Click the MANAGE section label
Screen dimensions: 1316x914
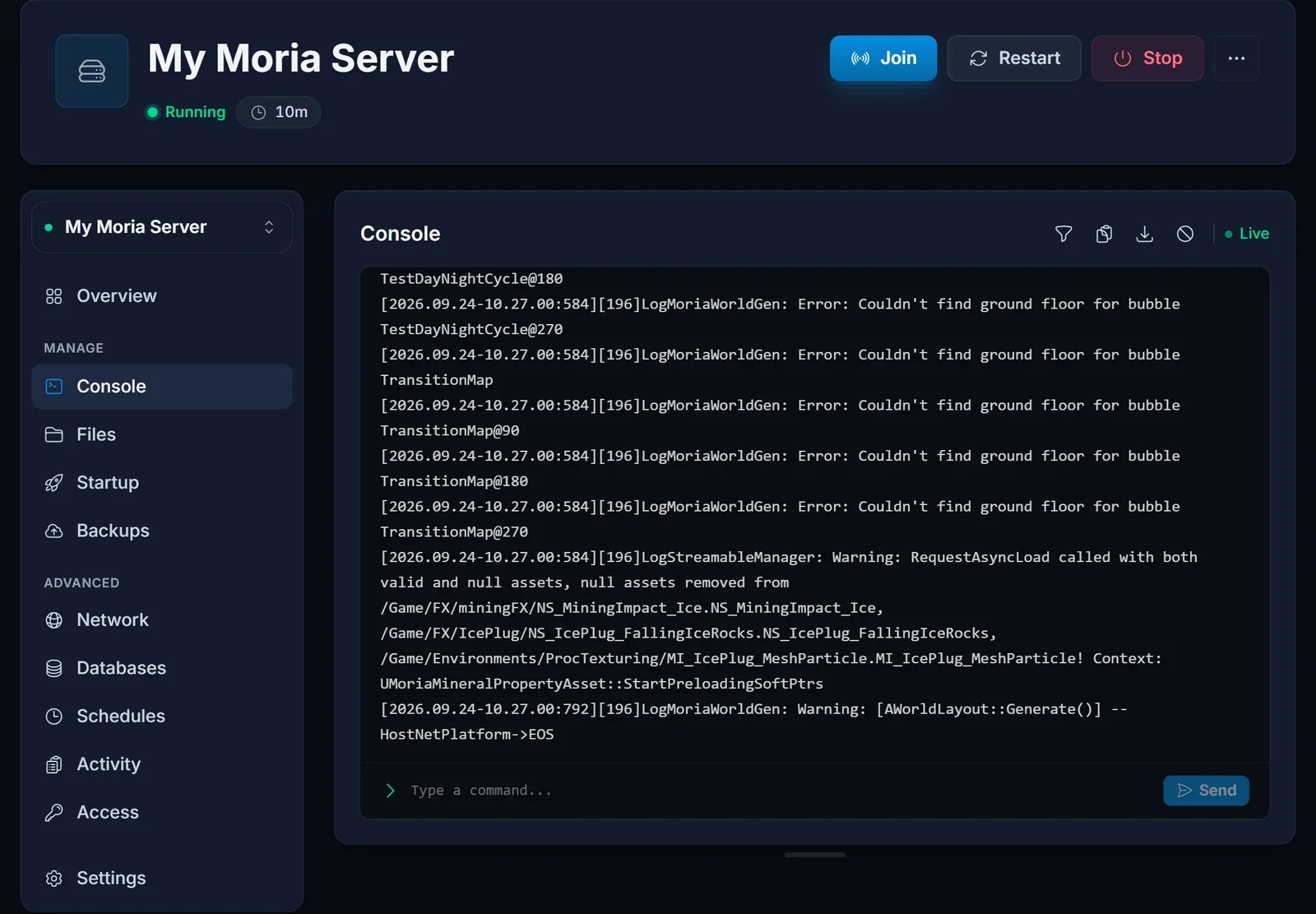coord(74,348)
